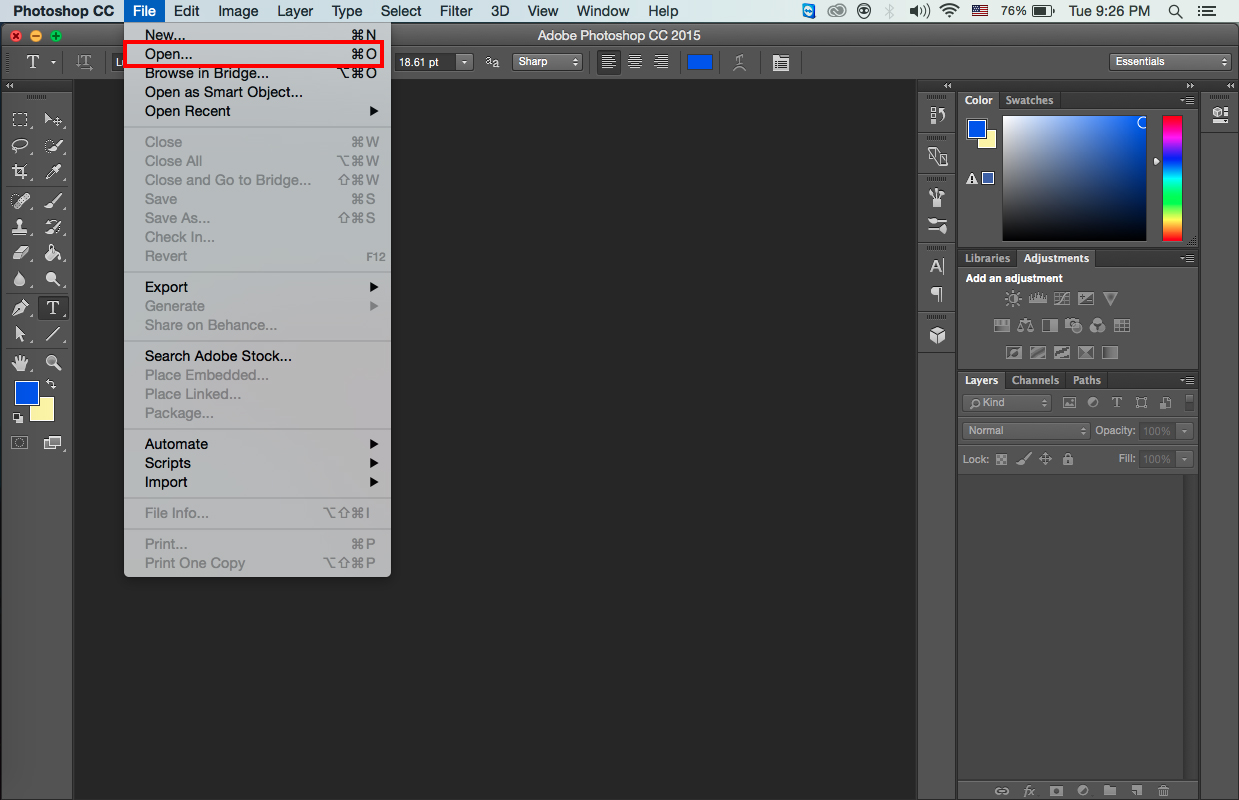Viewport: 1239px width, 800px height.
Task: Toggle Lock Position for the layer
Action: (1046, 459)
